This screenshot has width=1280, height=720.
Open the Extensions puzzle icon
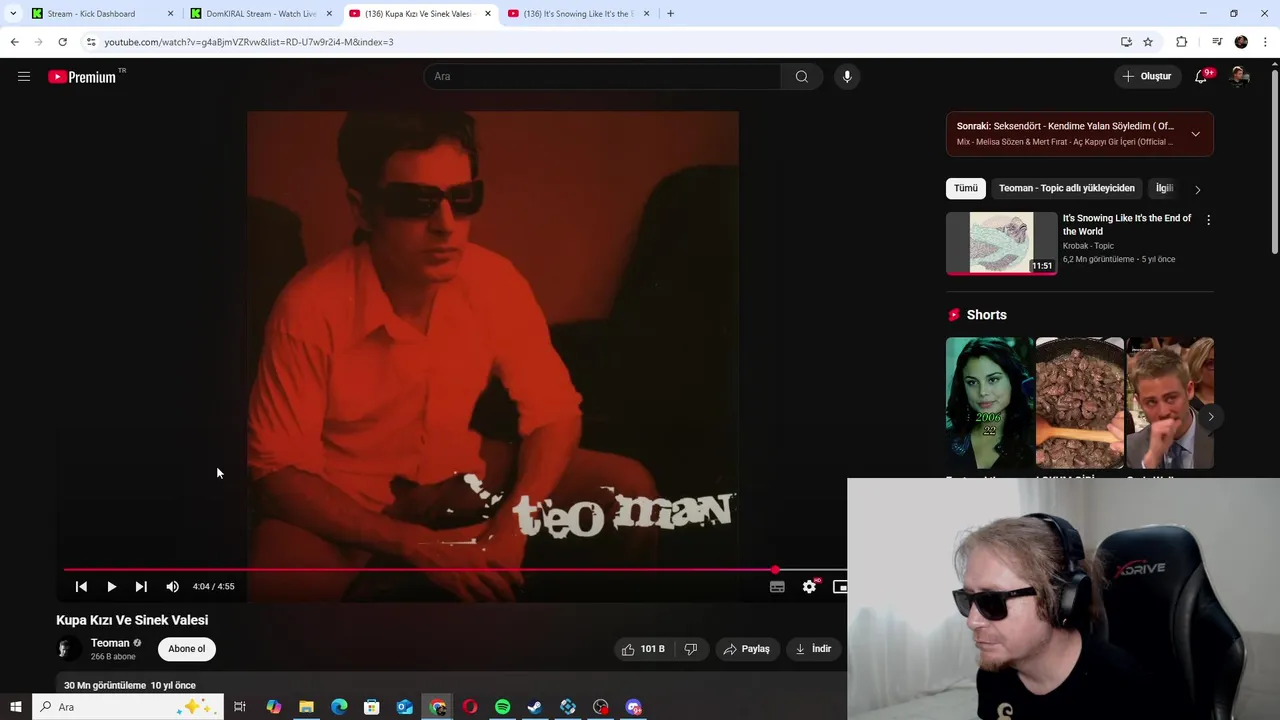click(x=1182, y=42)
